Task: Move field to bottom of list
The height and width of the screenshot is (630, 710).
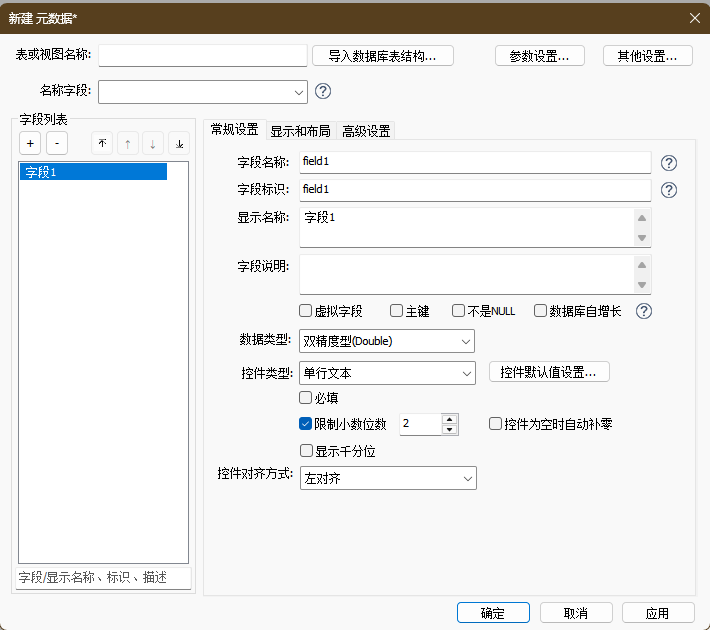Action: click(178, 143)
